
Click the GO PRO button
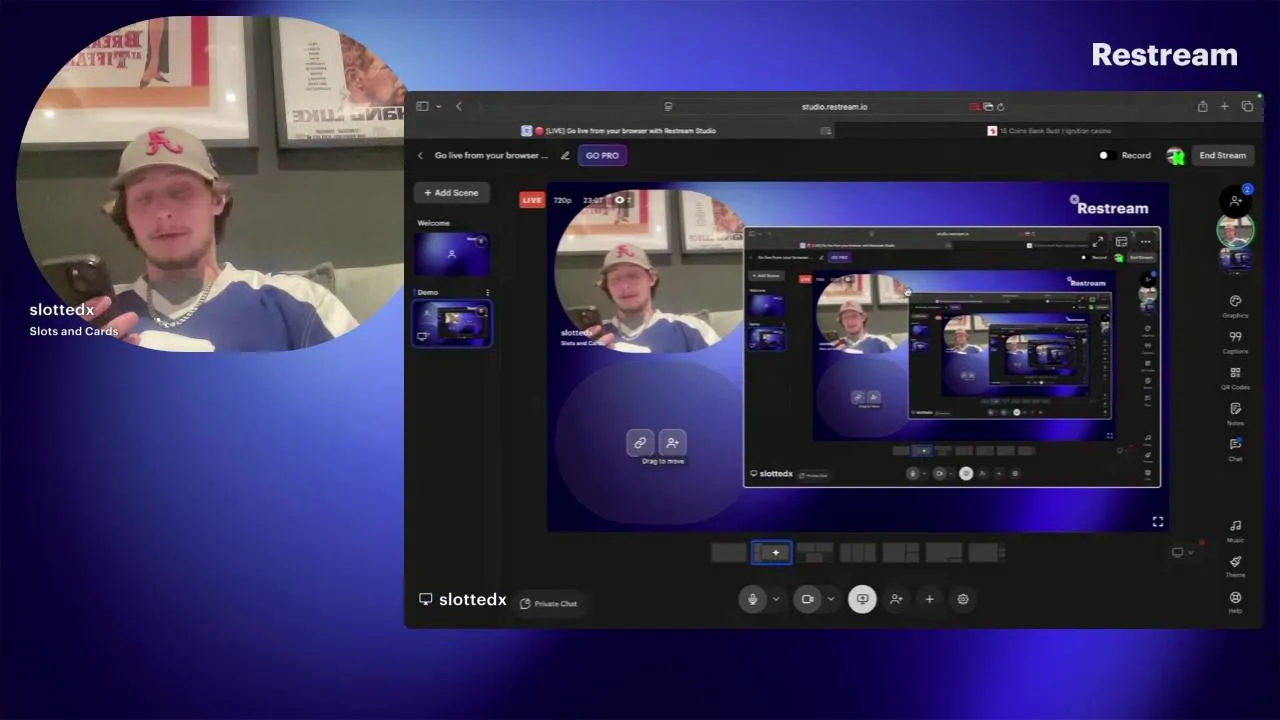[x=602, y=155]
